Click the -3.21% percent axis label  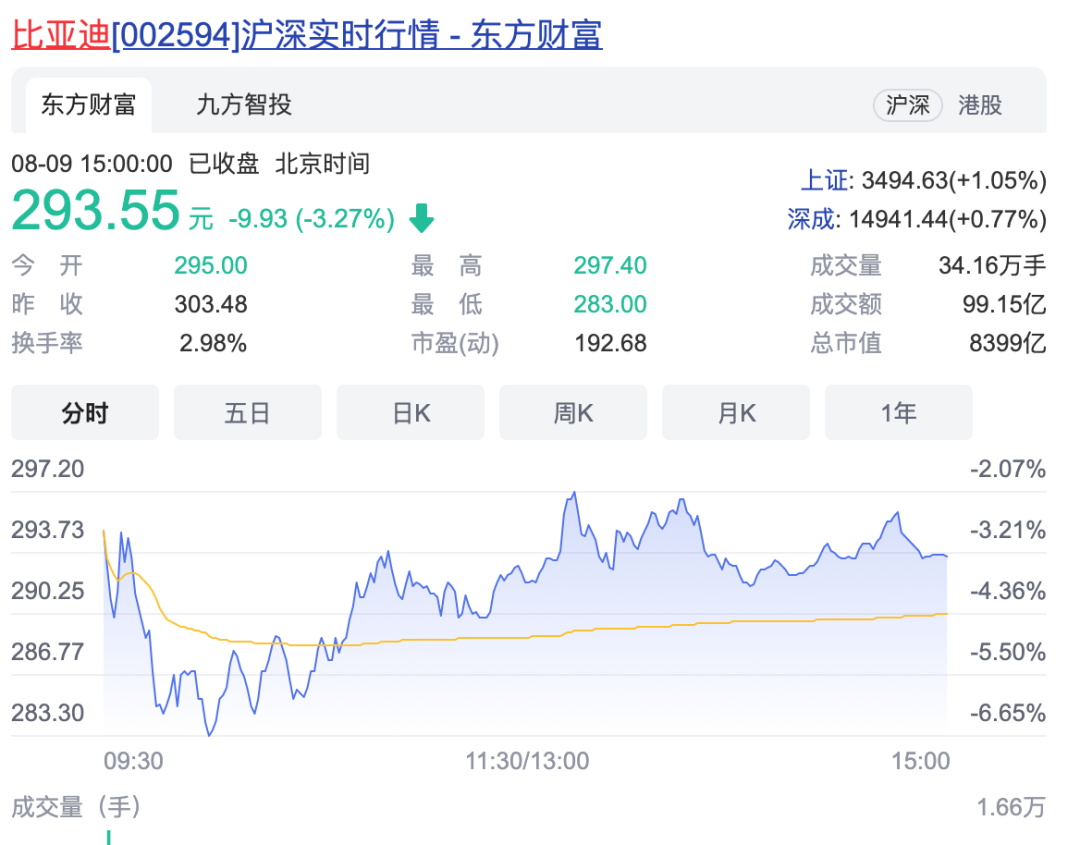click(1008, 530)
